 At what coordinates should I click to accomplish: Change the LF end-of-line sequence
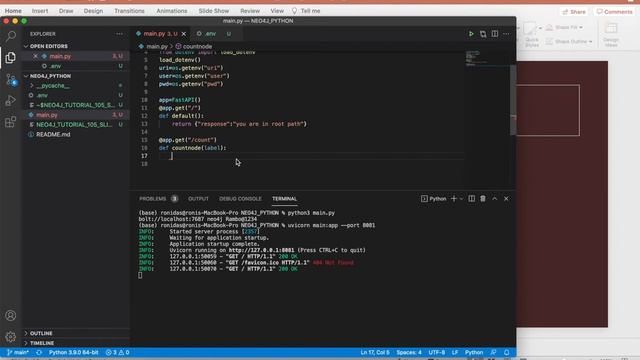pos(455,352)
